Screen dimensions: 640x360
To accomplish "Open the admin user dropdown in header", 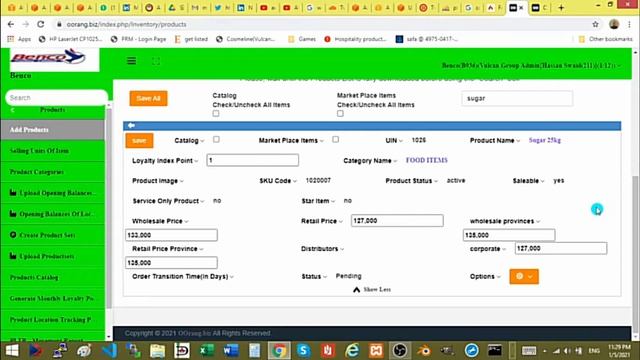I will tap(531, 65).
